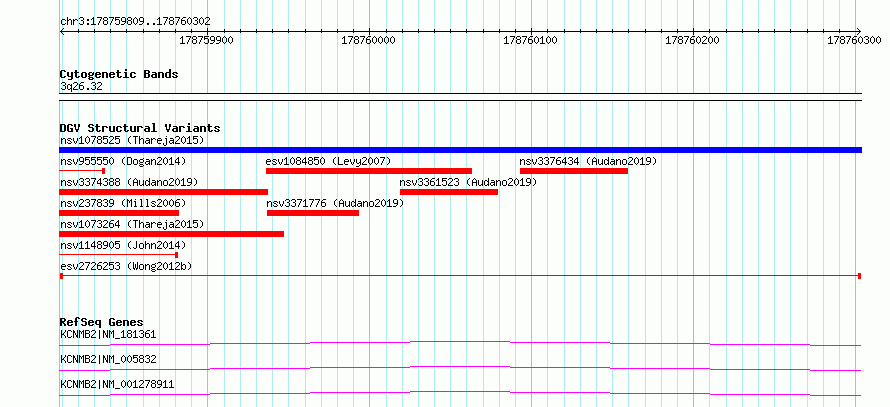
Task: Open gene label KCNMB2|NM_001278911
Action: point(117,385)
